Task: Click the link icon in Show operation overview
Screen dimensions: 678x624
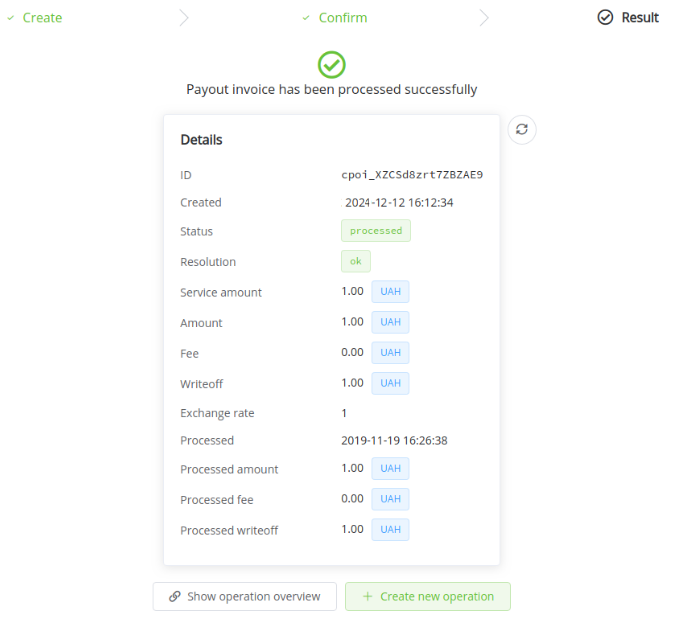Action: [x=175, y=597]
